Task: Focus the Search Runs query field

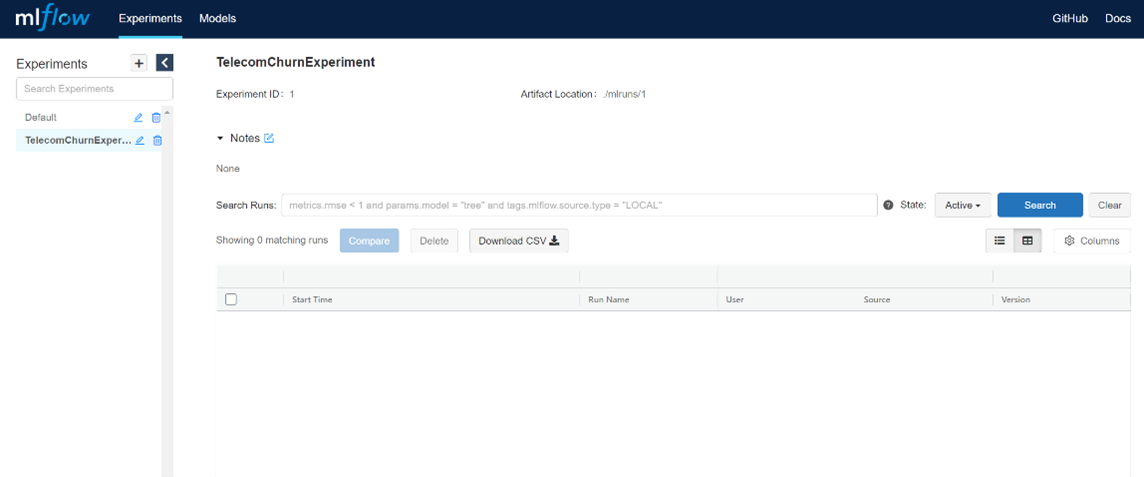Action: 579,206
